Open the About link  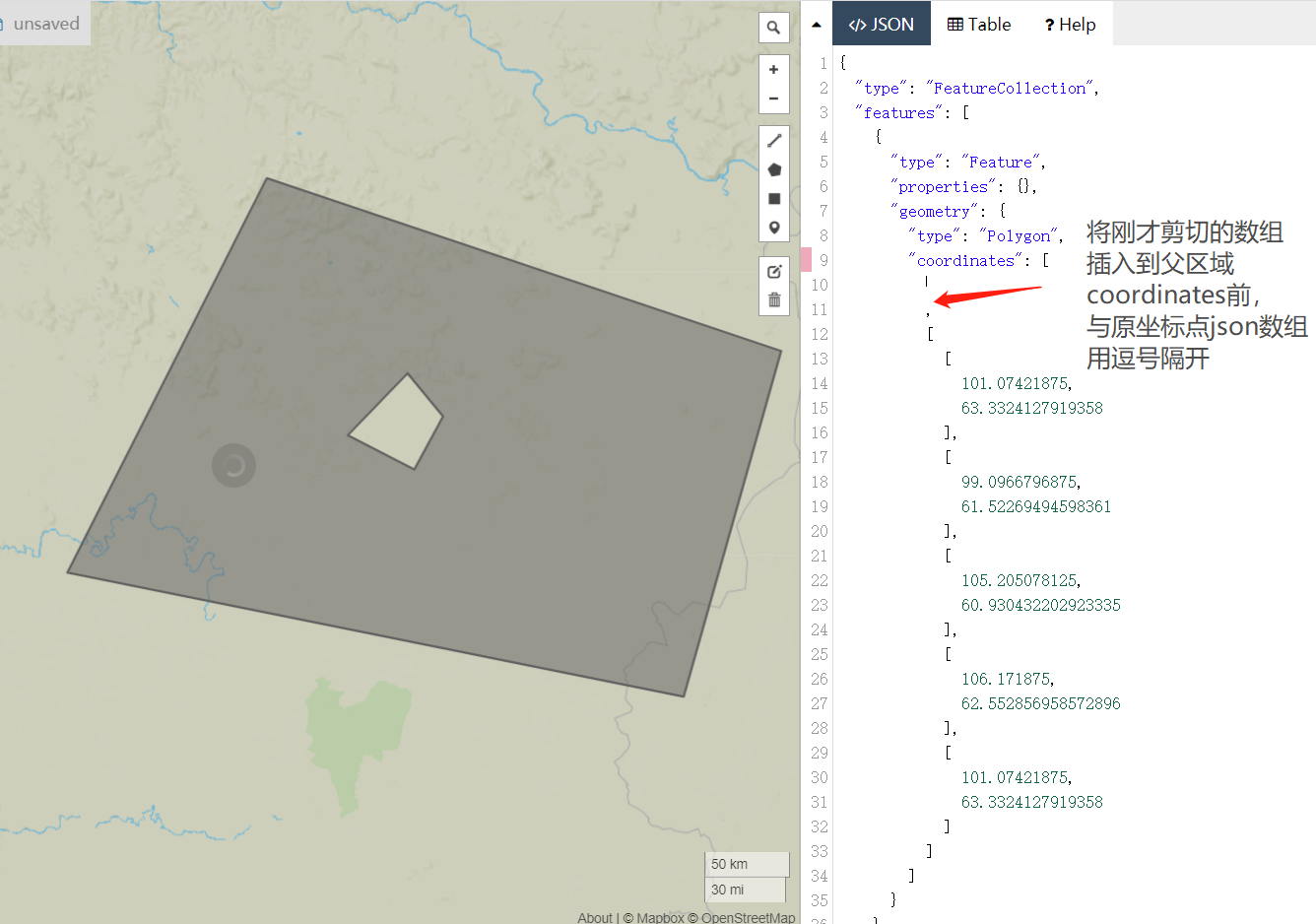595,917
